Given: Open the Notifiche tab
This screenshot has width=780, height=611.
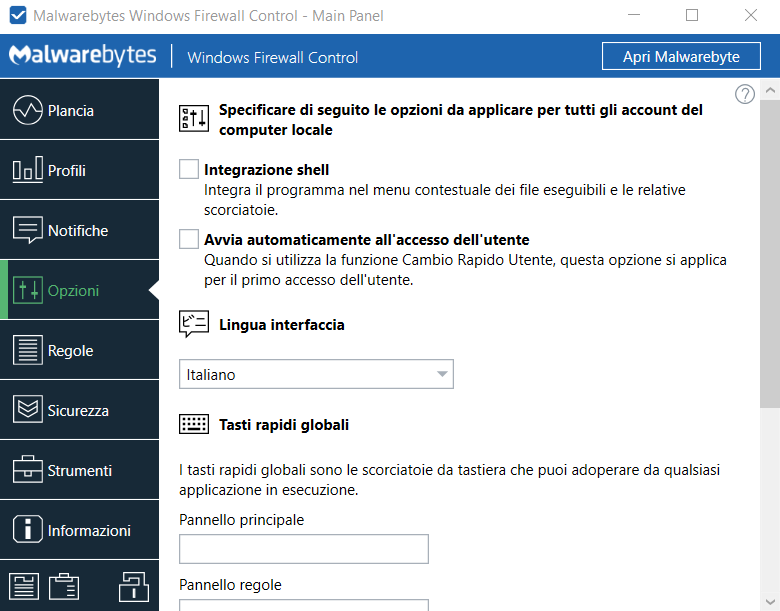Looking at the screenshot, I should (x=80, y=230).
